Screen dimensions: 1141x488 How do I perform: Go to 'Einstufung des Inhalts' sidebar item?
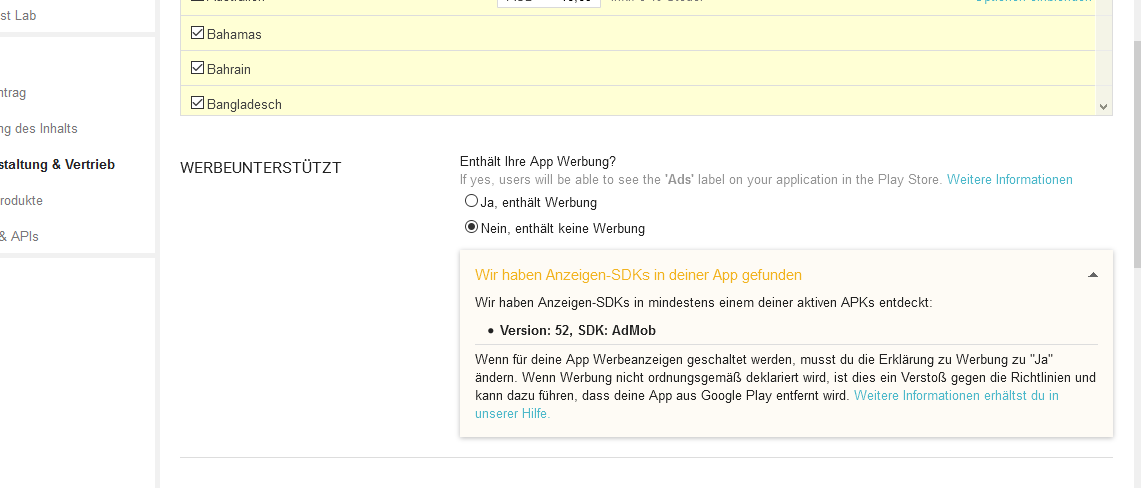pos(39,129)
